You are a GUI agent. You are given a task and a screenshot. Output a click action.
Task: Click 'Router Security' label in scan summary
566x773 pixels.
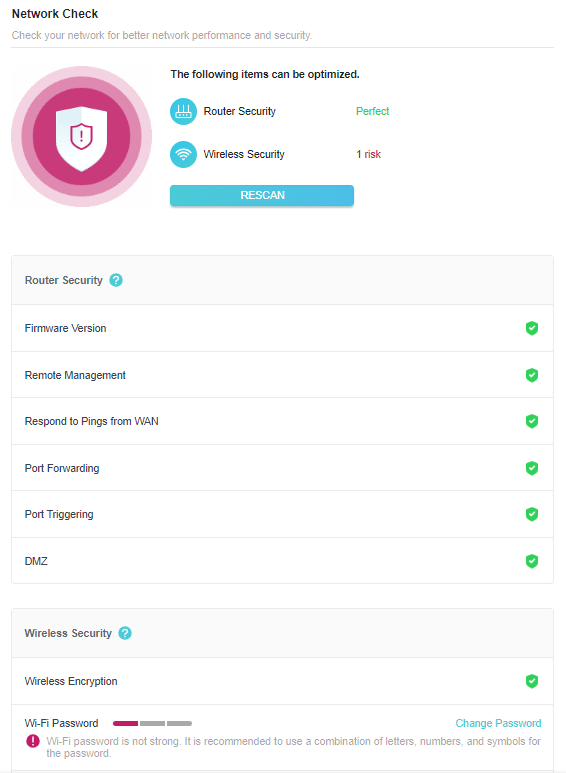click(240, 111)
